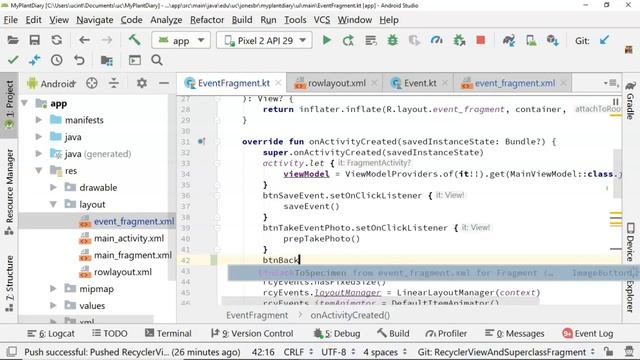This screenshot has height=360, width=640.
Task: Open the VCS menu
Action: click(x=322, y=20)
